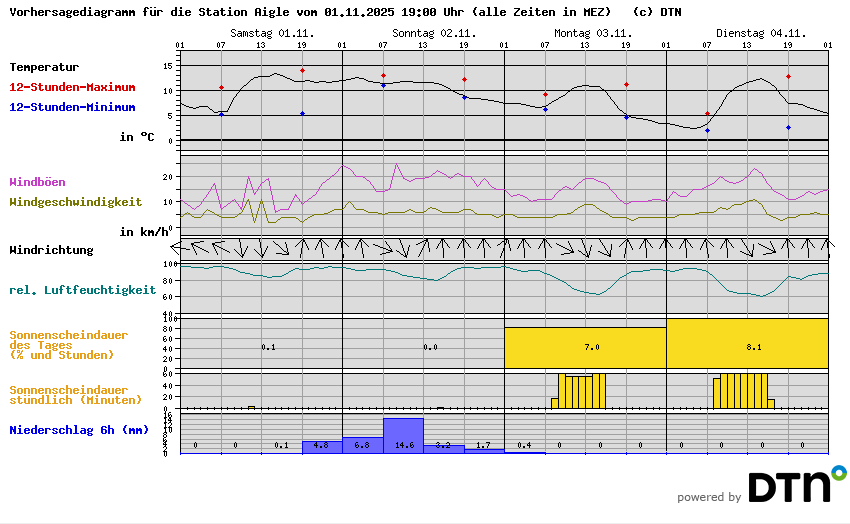Select the Montag 03.11. day heading
Screen dimensions: 850x524
pyautogui.click(x=595, y=33)
